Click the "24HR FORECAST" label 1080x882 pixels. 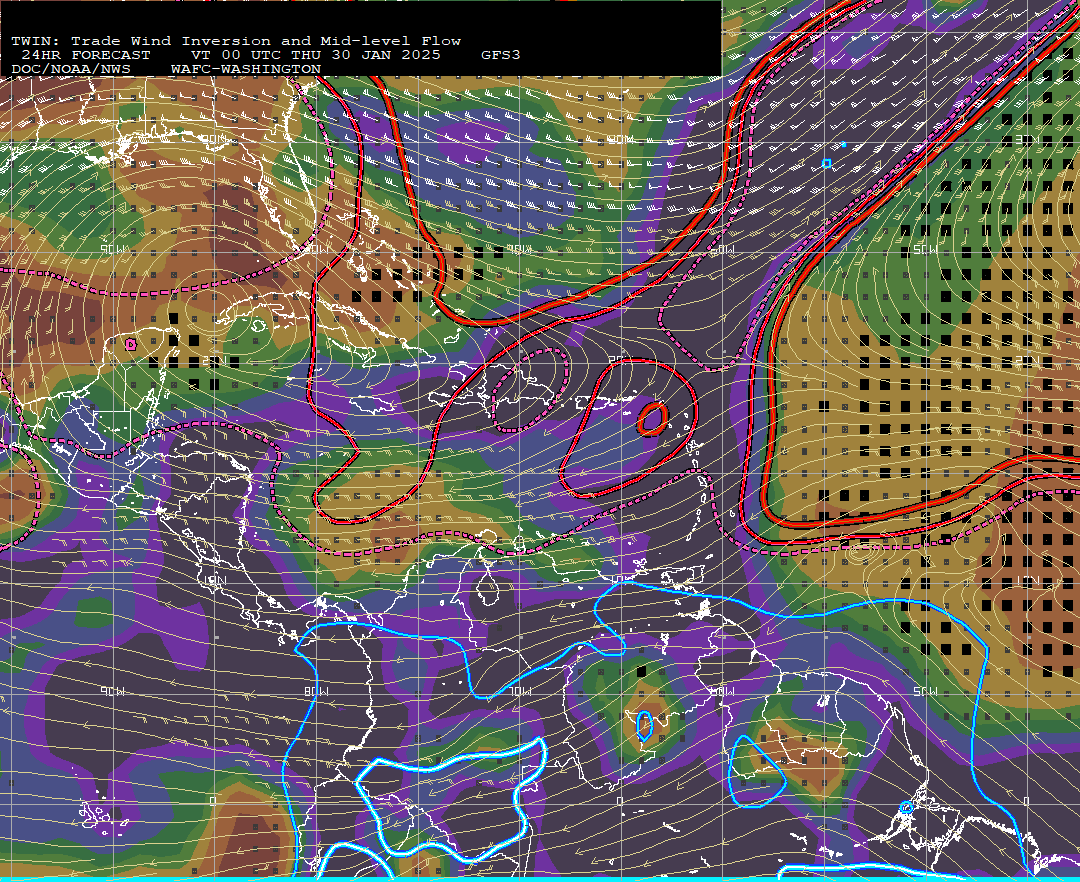coord(85,55)
